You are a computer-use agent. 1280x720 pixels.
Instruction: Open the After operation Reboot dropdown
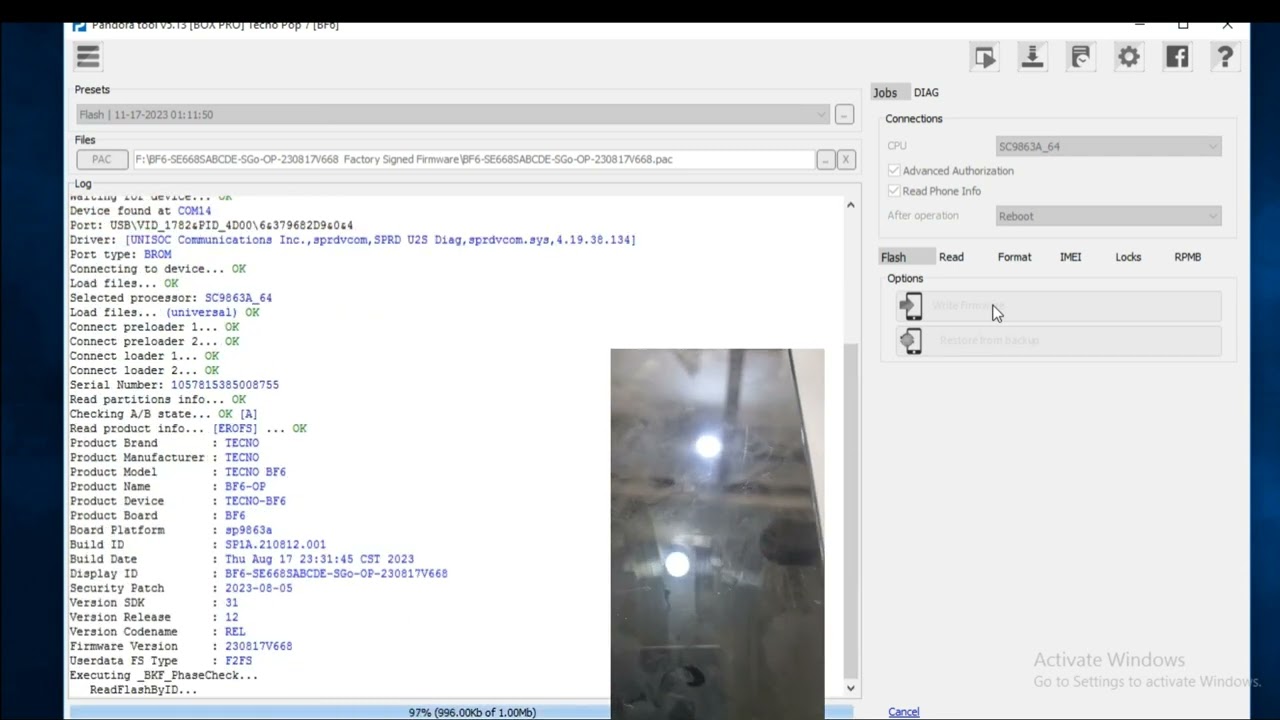click(x=1109, y=216)
